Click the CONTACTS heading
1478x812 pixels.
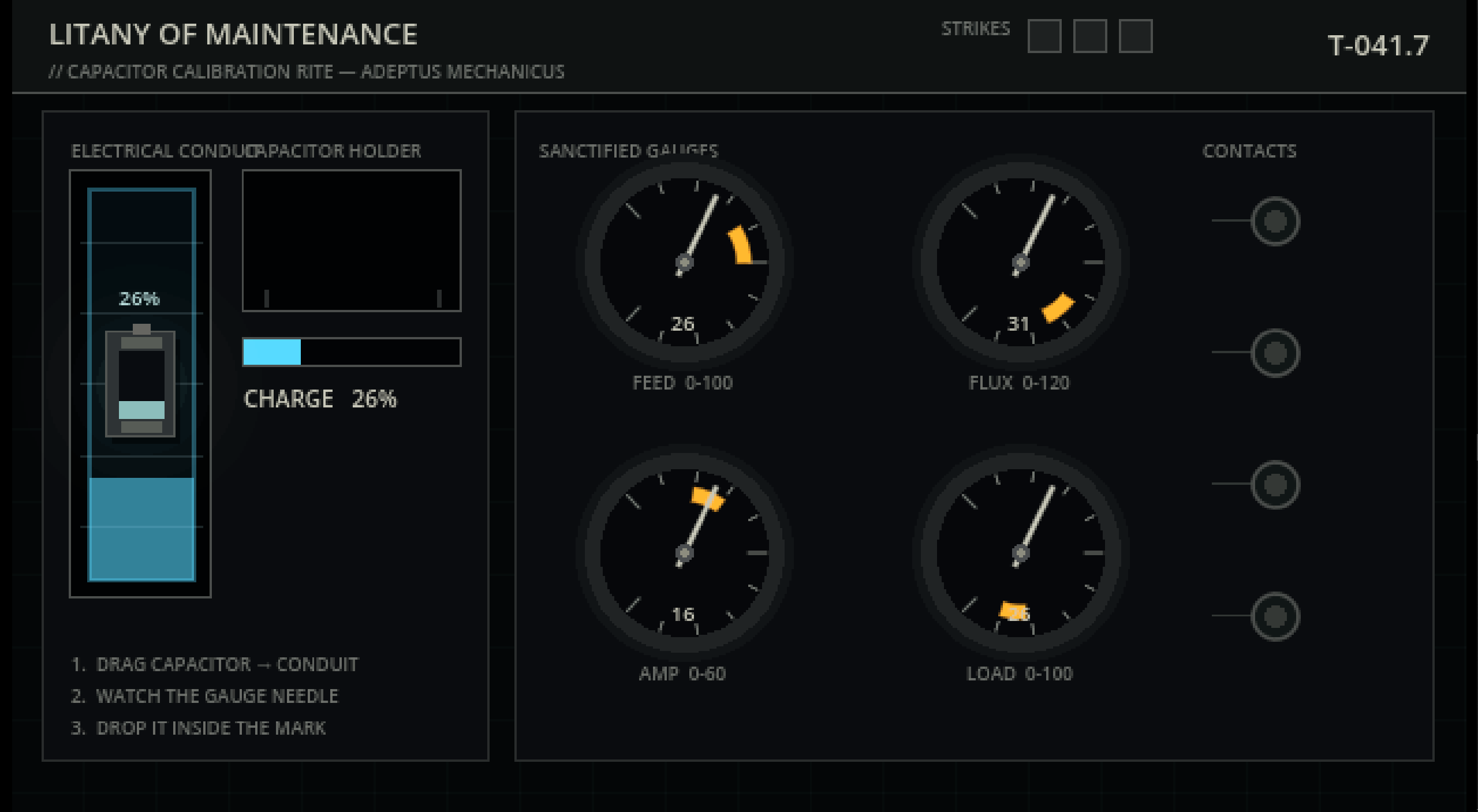coord(1249,151)
